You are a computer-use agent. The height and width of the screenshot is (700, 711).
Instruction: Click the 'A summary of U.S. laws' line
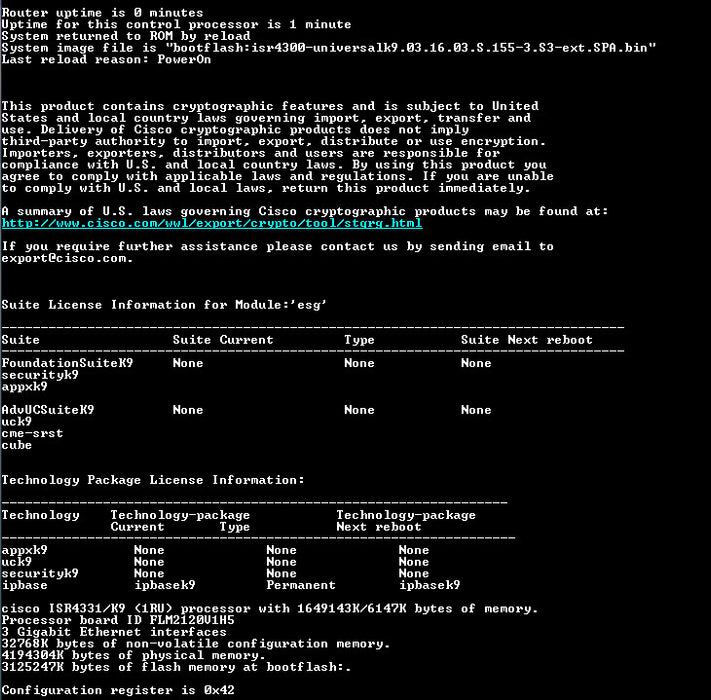[305, 211]
